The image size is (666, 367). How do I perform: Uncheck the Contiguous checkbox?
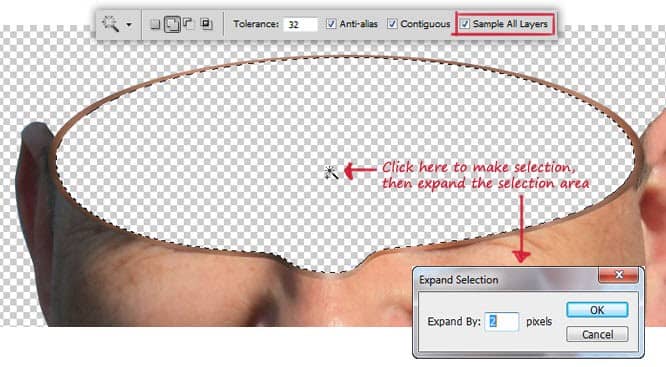pyautogui.click(x=392, y=24)
